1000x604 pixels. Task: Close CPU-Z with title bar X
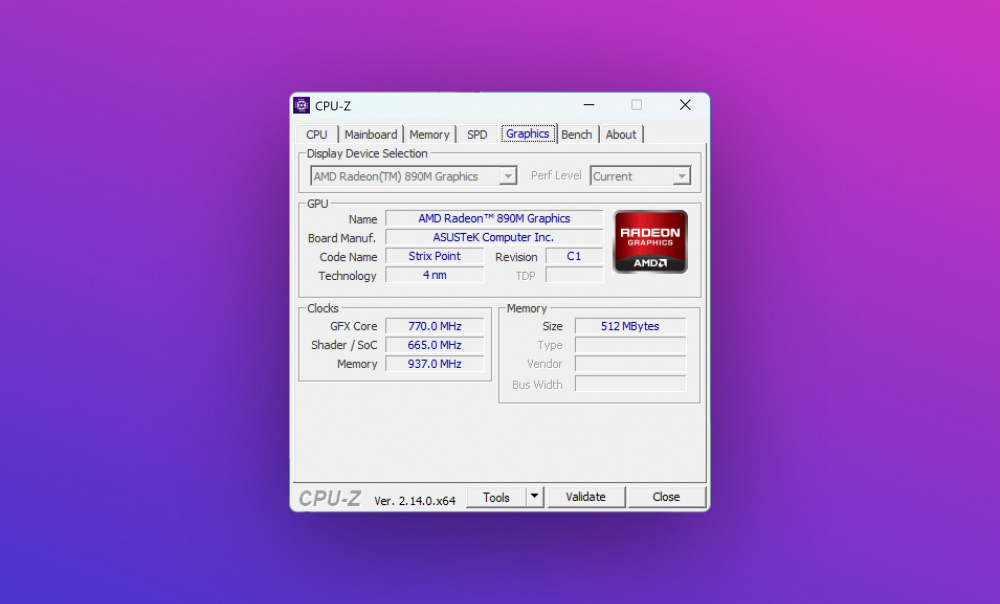[685, 105]
